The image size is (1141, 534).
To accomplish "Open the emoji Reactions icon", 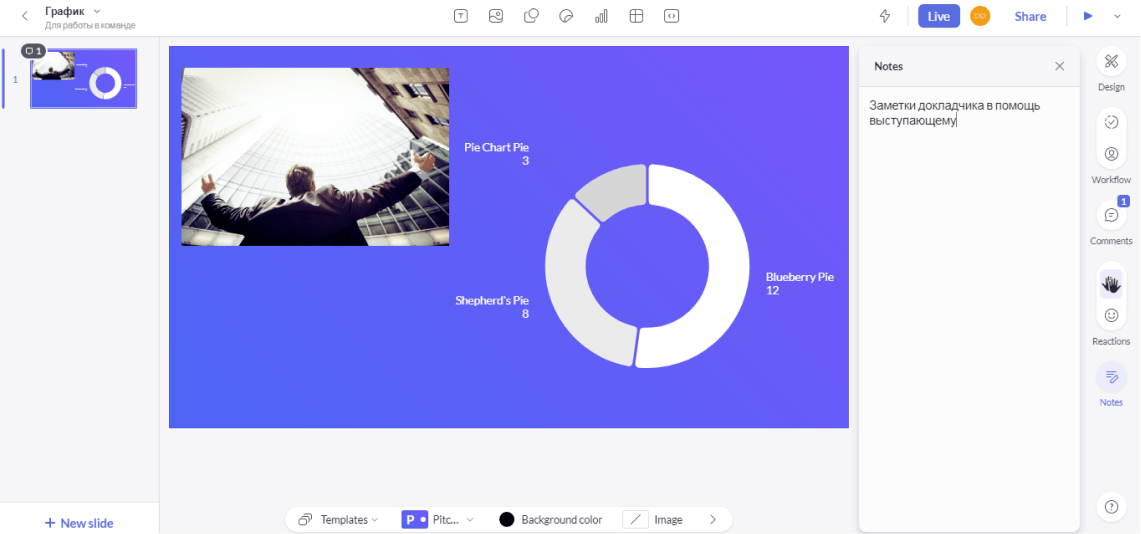I will [1111, 315].
